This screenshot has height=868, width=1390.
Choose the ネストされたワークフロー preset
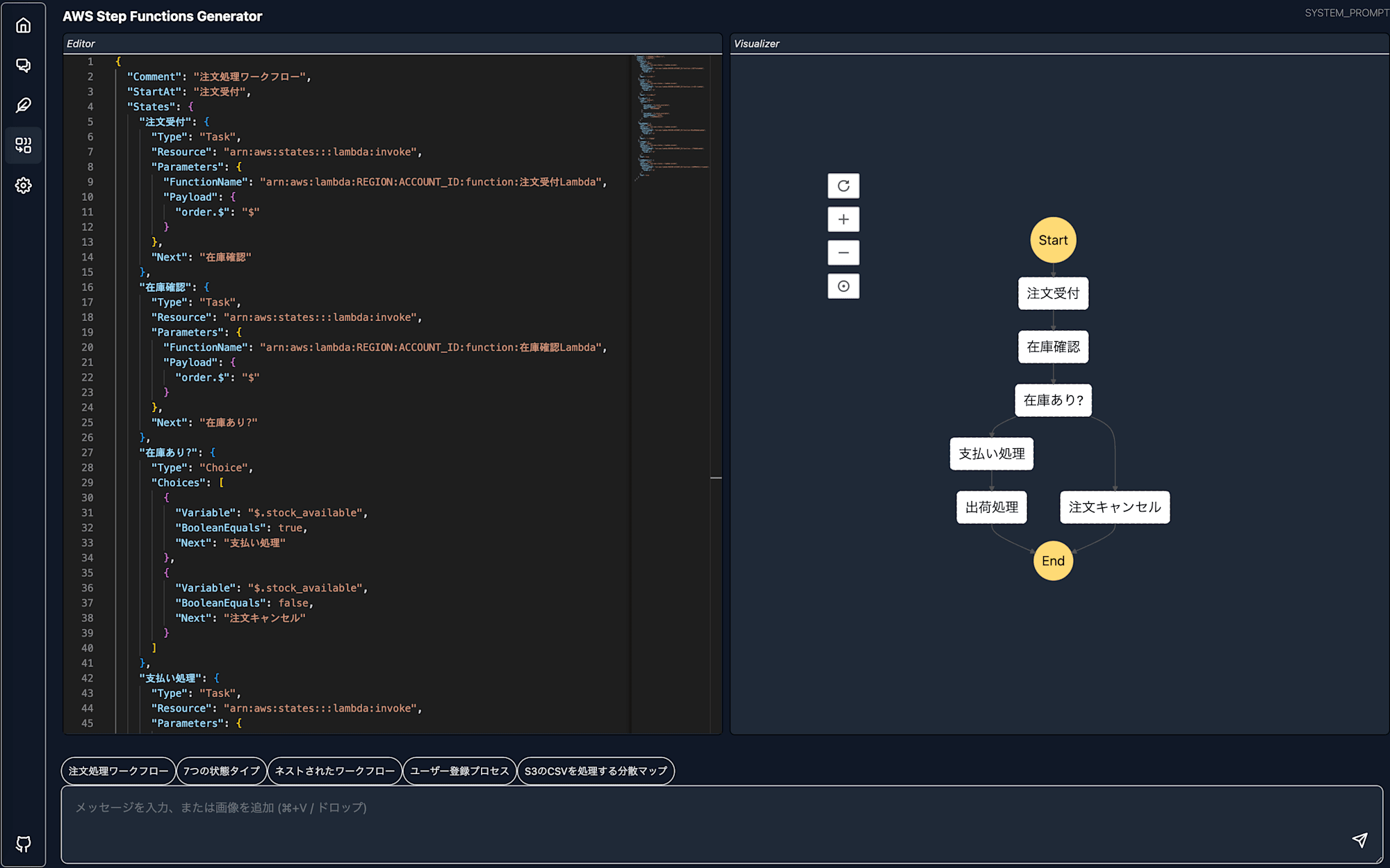coord(334,771)
